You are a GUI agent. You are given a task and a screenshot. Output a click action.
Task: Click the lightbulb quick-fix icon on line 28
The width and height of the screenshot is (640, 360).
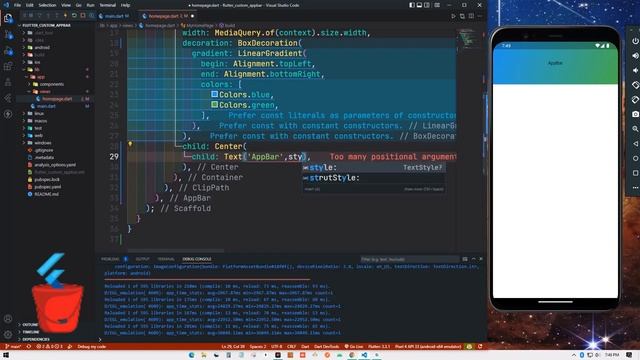(130, 144)
